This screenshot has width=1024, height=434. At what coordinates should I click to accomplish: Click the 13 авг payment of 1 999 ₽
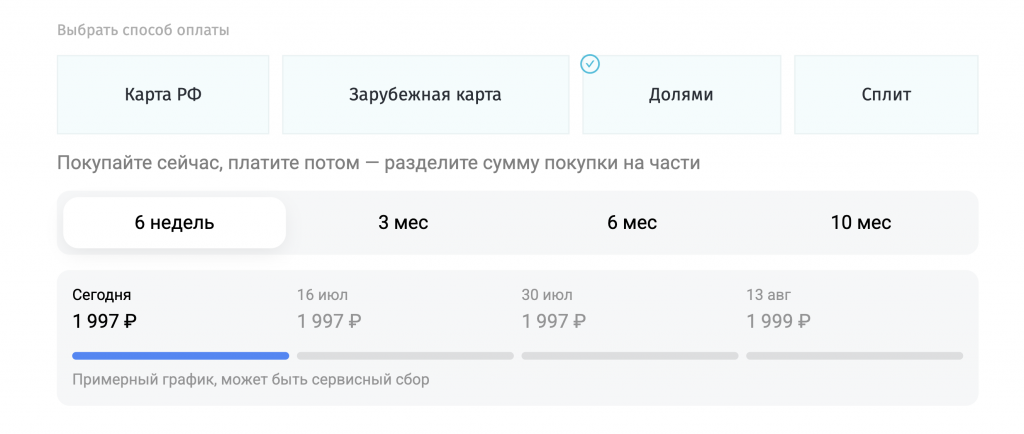click(x=778, y=321)
